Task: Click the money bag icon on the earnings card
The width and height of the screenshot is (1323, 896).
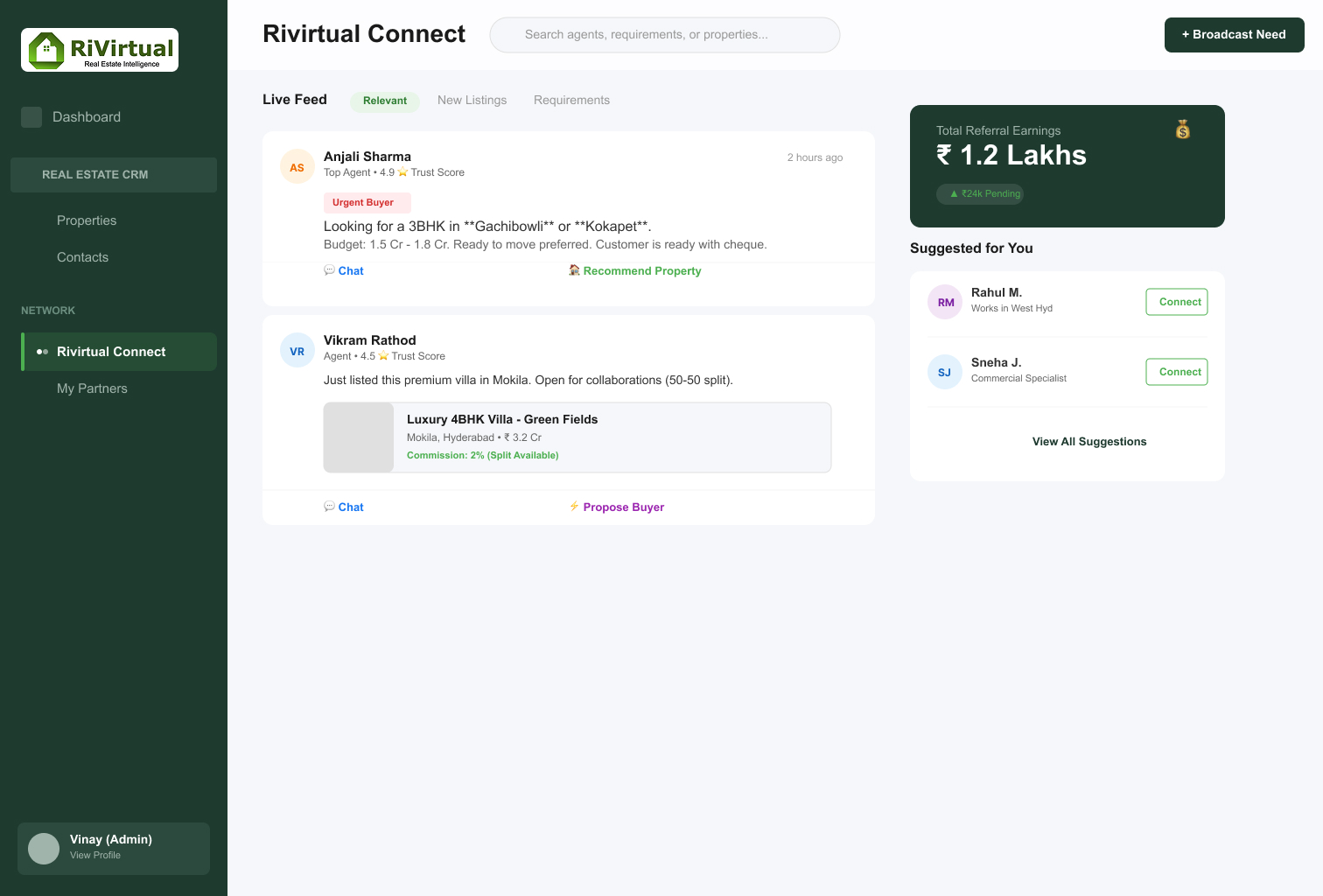Action: 1183,129
